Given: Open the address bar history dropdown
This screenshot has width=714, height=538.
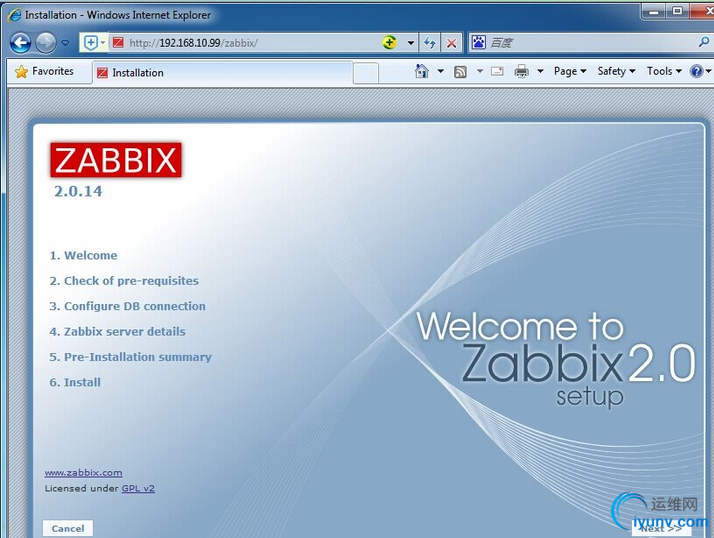Looking at the screenshot, I should (x=410, y=43).
